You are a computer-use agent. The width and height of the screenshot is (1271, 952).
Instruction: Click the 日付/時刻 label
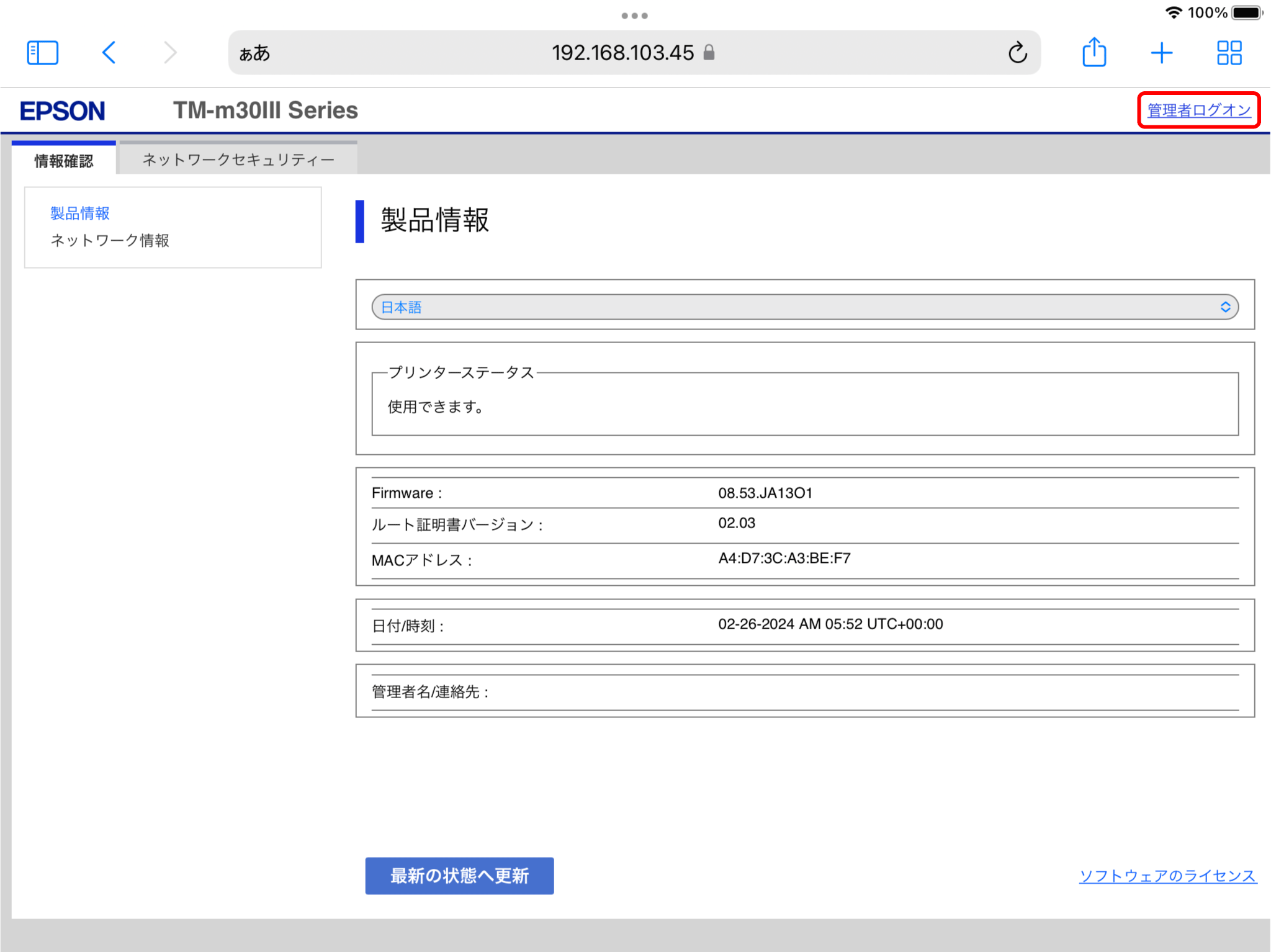point(408,626)
